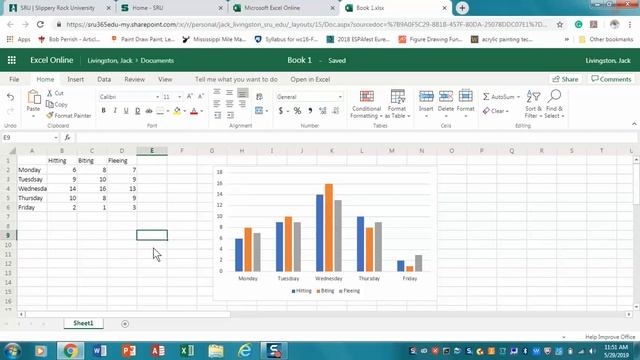This screenshot has width=640, height=360.
Task: Click the Merge cells icon
Action: tap(259, 111)
